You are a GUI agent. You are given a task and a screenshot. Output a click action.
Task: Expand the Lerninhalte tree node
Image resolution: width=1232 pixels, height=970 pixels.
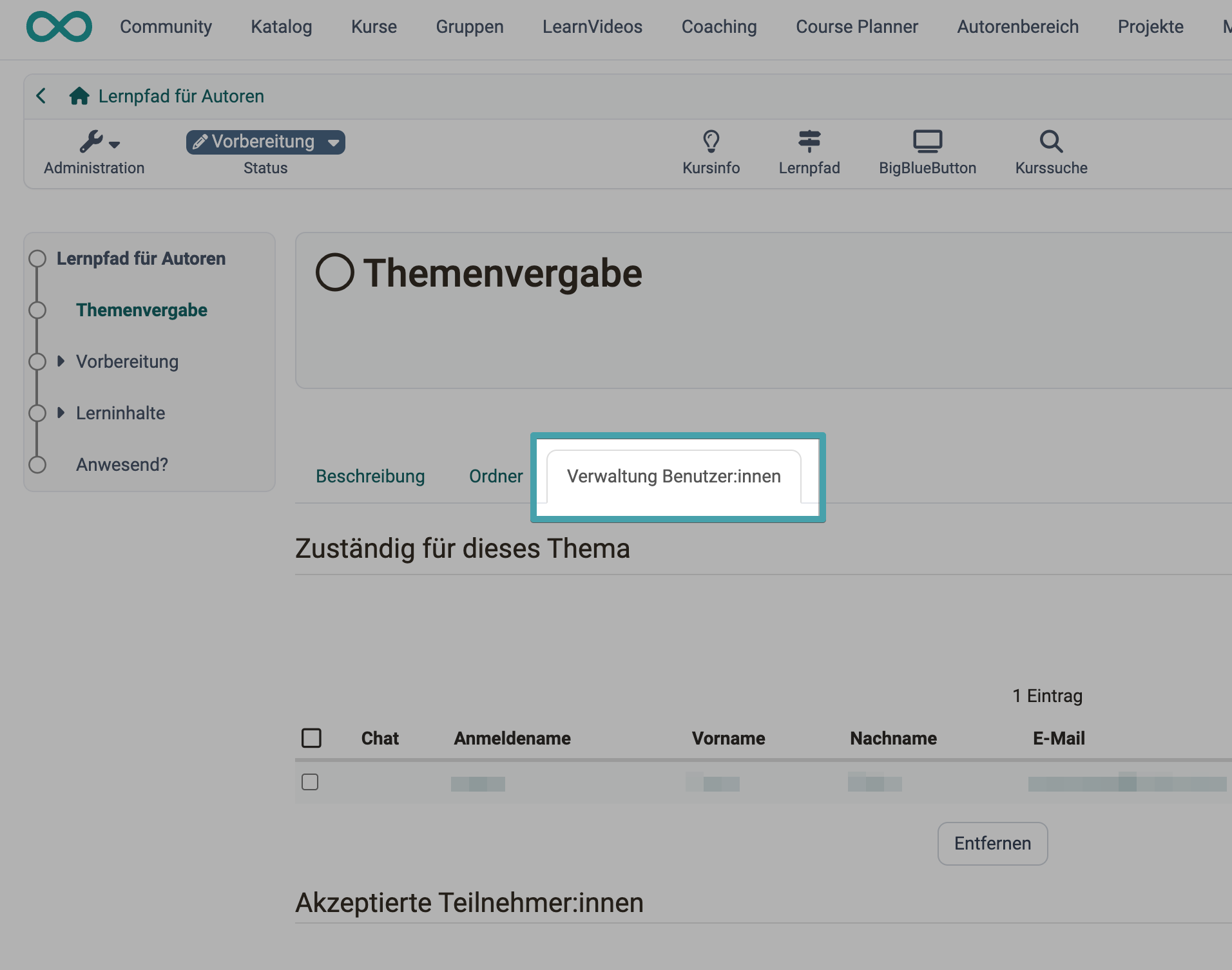coord(61,412)
